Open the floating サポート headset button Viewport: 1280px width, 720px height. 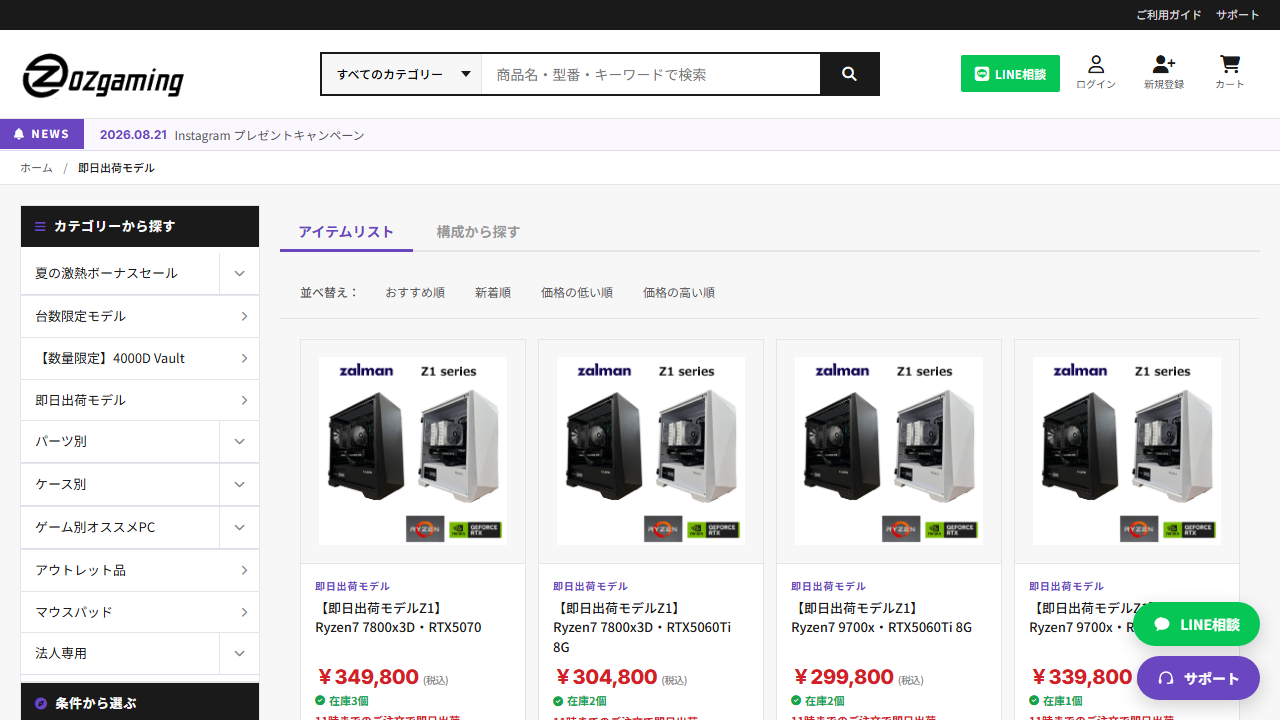coord(1198,678)
